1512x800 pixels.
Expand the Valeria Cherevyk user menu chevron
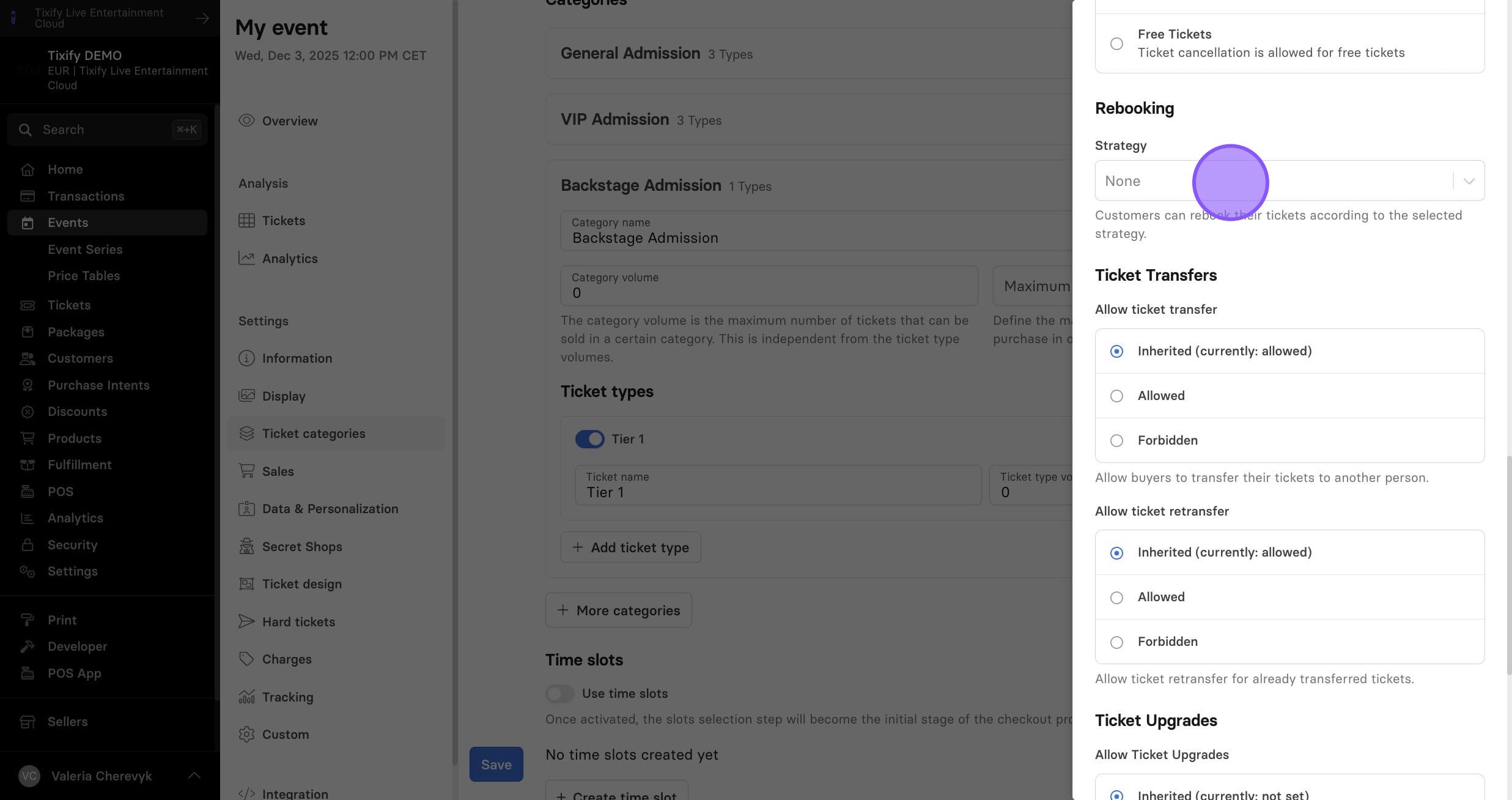(194, 776)
